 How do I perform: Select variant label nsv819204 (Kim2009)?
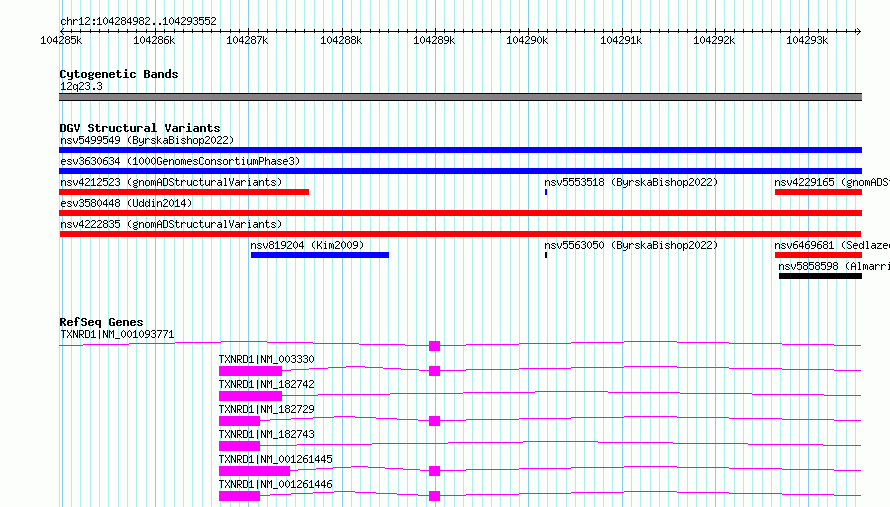tap(307, 245)
